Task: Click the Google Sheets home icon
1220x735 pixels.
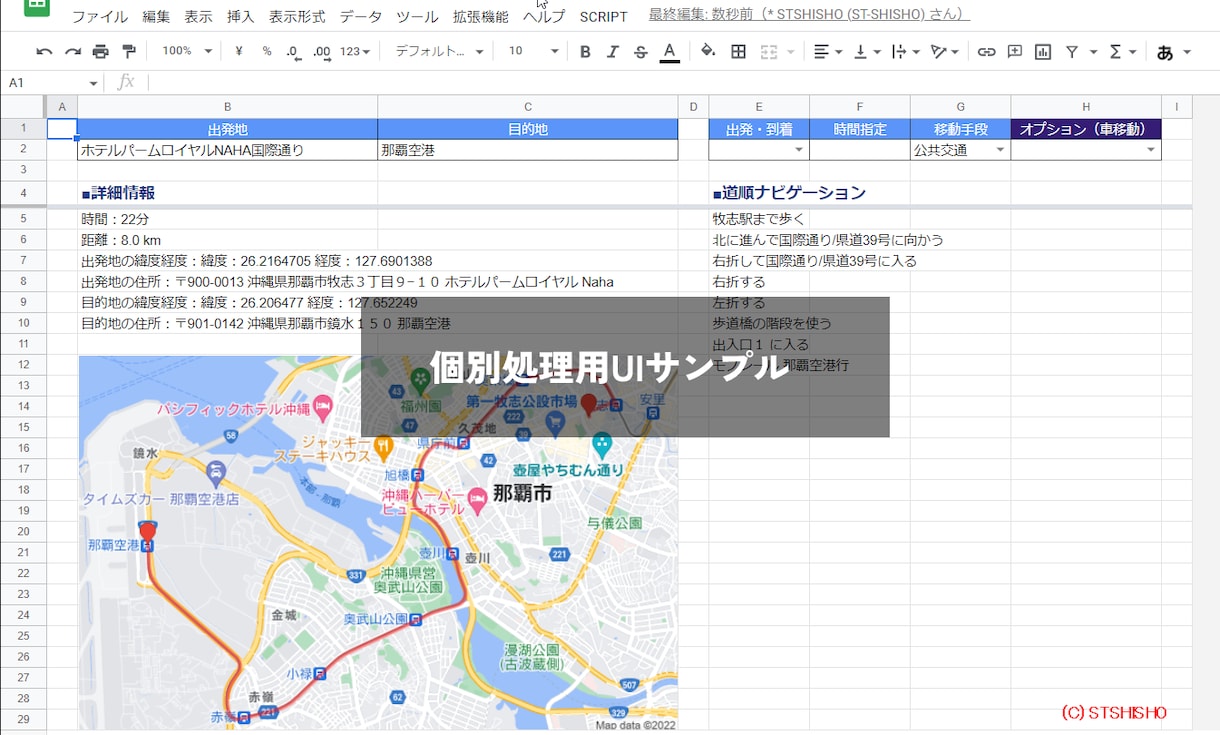Action: click(x=37, y=7)
